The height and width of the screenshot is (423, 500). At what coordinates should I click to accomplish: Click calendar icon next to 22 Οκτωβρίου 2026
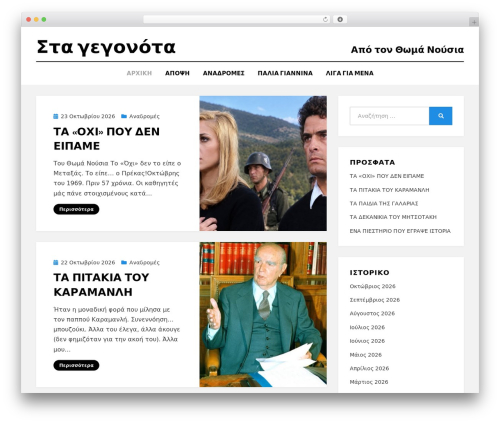(x=56, y=262)
